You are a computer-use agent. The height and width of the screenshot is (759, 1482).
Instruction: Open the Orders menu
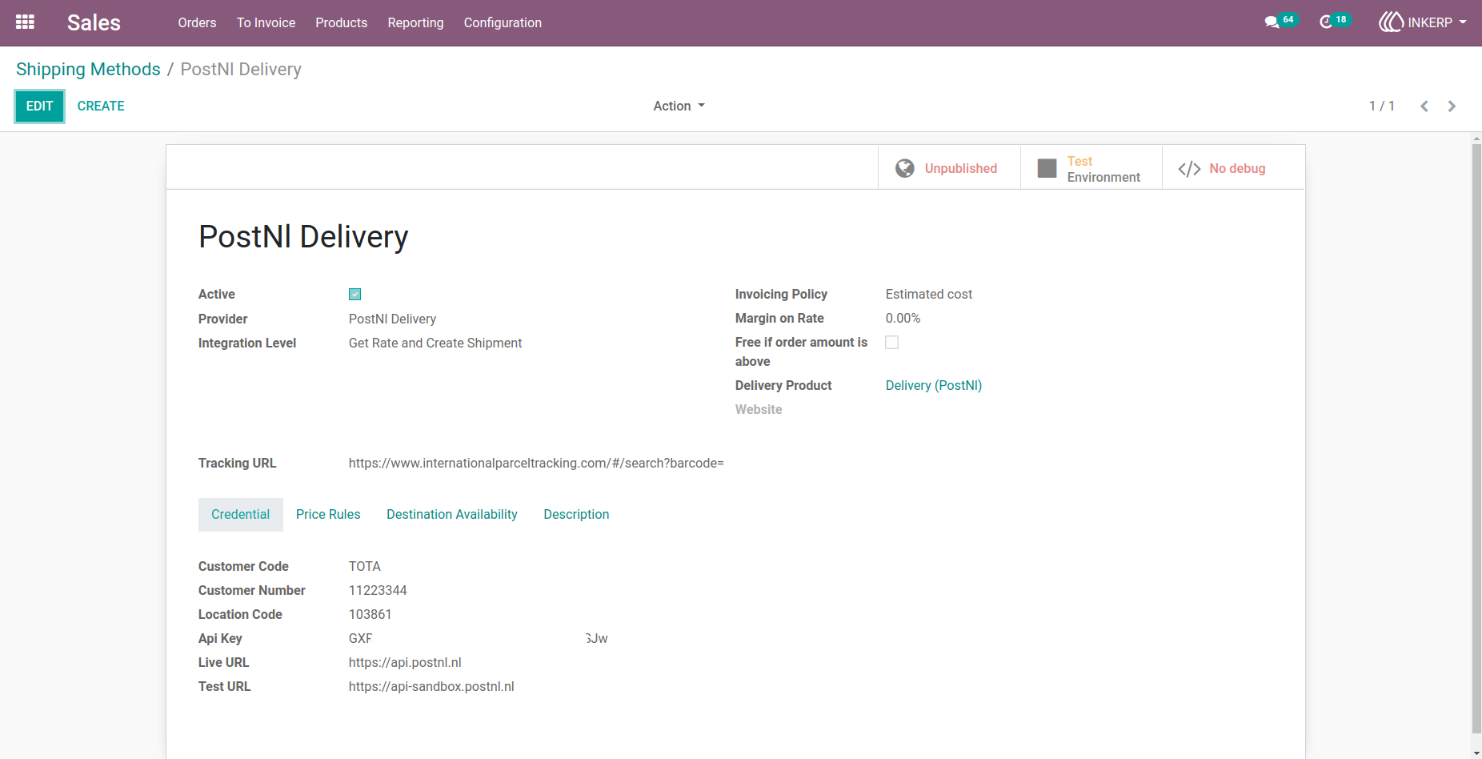(x=197, y=22)
